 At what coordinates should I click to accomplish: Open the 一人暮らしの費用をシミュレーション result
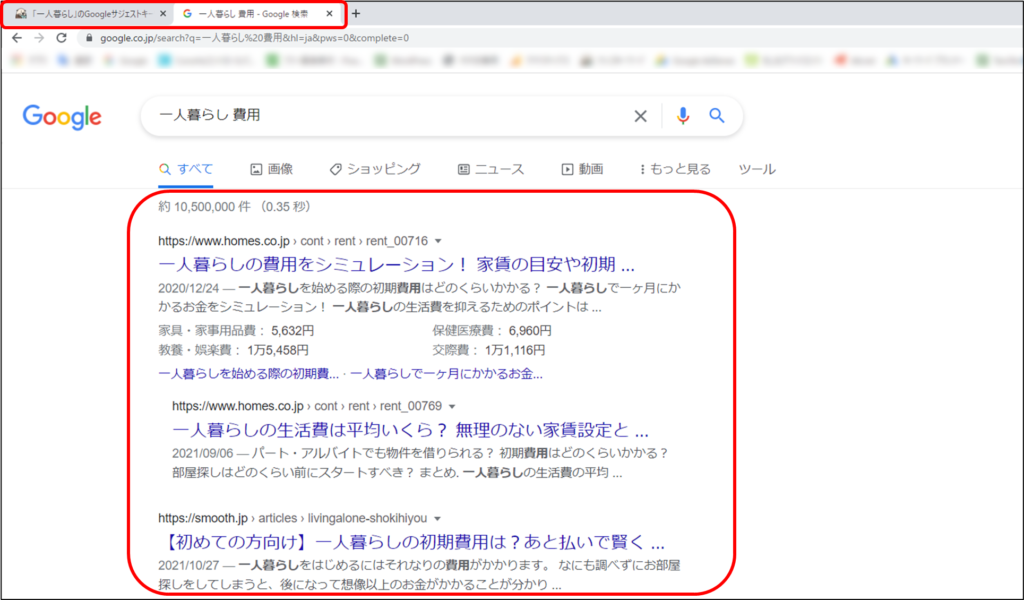(x=396, y=264)
